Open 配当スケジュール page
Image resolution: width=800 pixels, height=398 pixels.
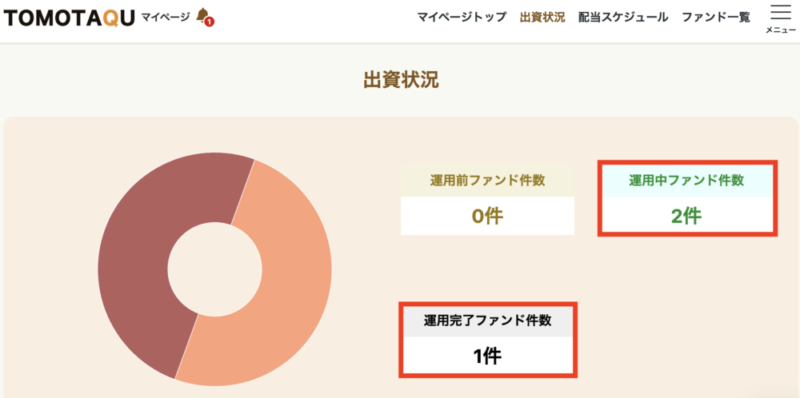[x=623, y=17]
